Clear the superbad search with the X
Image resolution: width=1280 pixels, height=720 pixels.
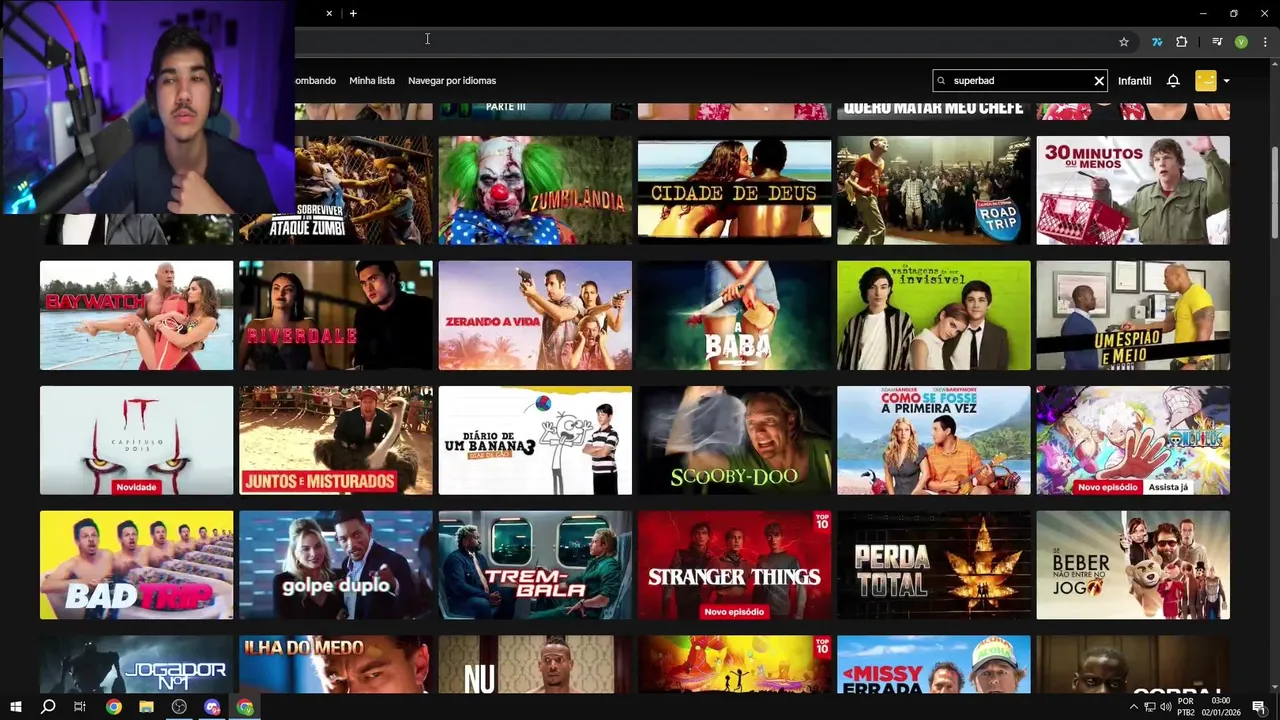pyautogui.click(x=1099, y=81)
